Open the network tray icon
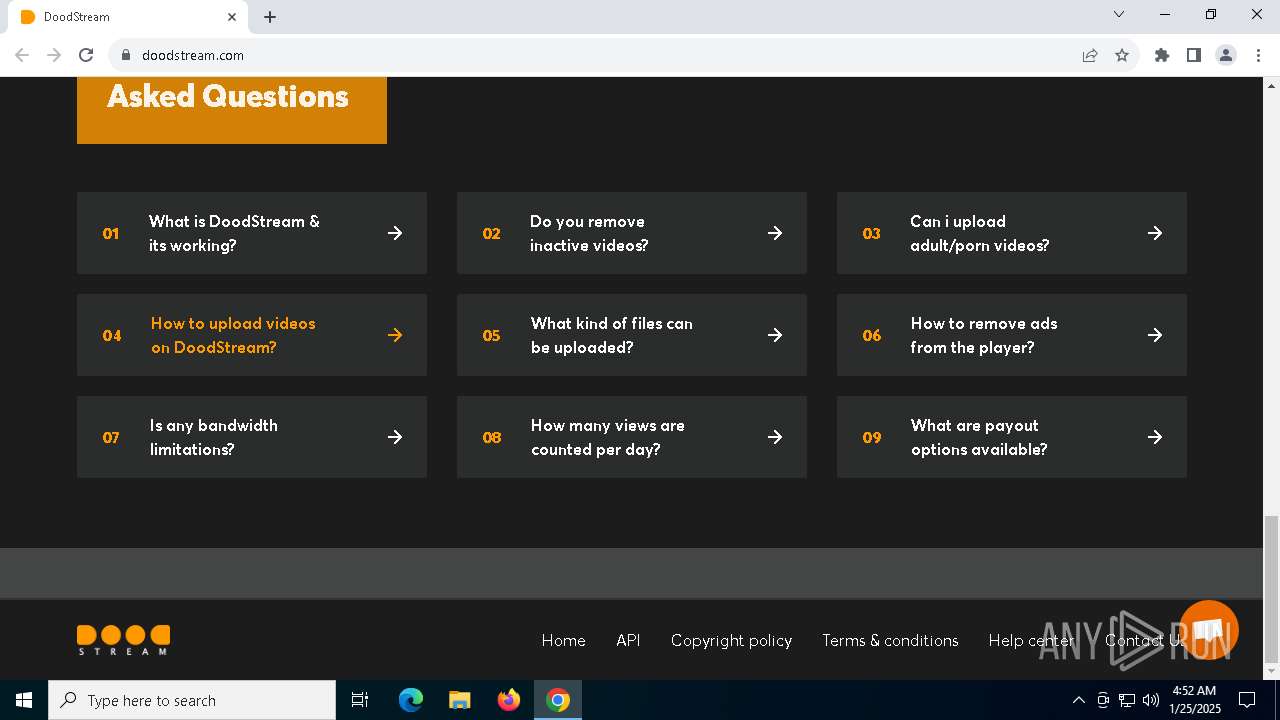The image size is (1280, 720). (1127, 700)
